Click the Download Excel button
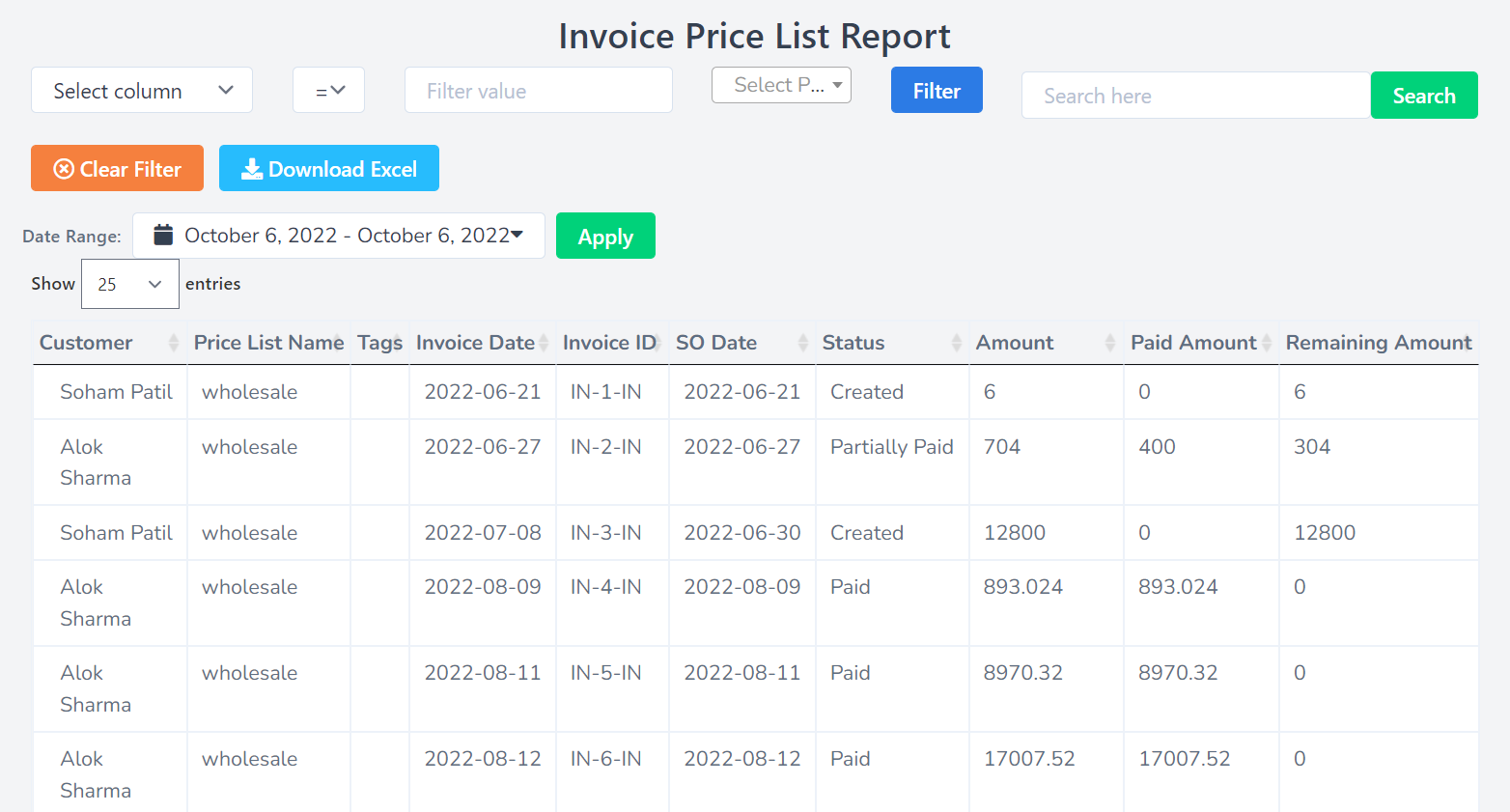The image size is (1510, 812). click(x=329, y=169)
